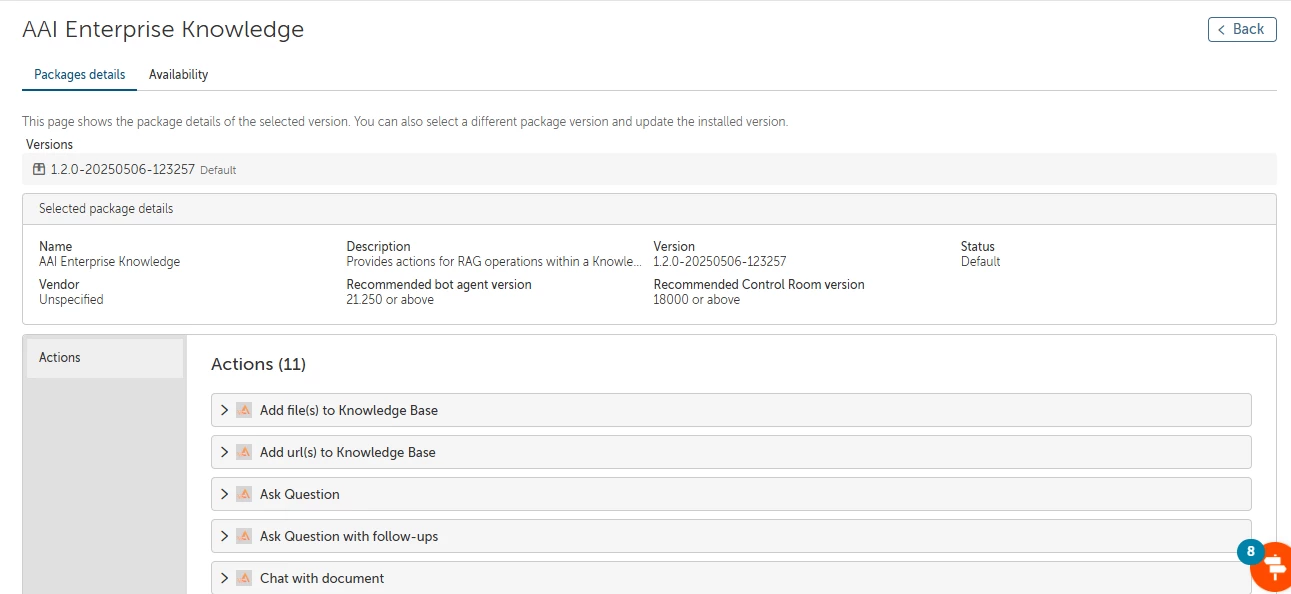Open the Actions side tab
This screenshot has width=1291, height=594.
click(x=105, y=358)
